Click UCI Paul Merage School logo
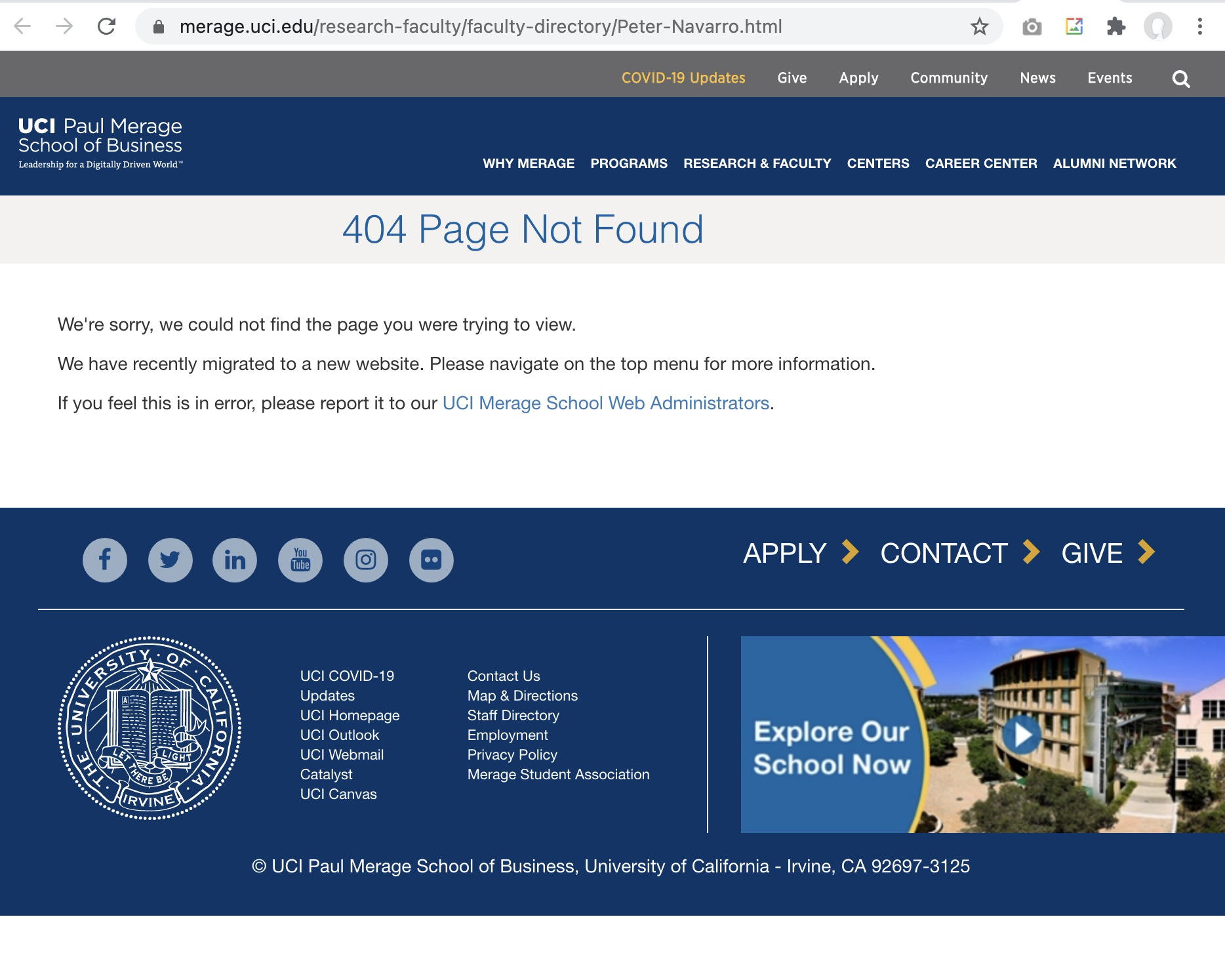This screenshot has height=980, width=1225. 100,144
